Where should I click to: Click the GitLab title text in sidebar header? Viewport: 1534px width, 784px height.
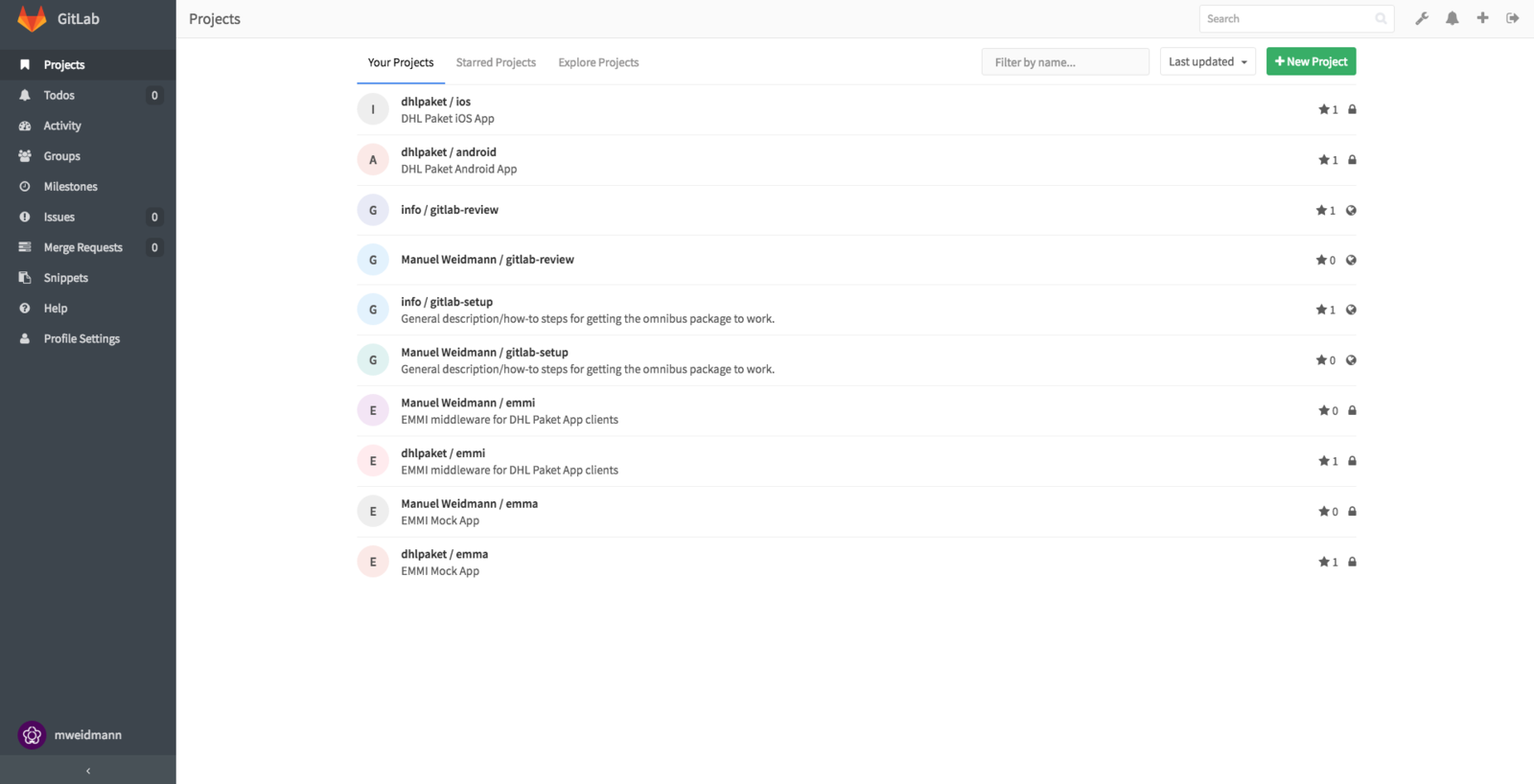(x=79, y=19)
